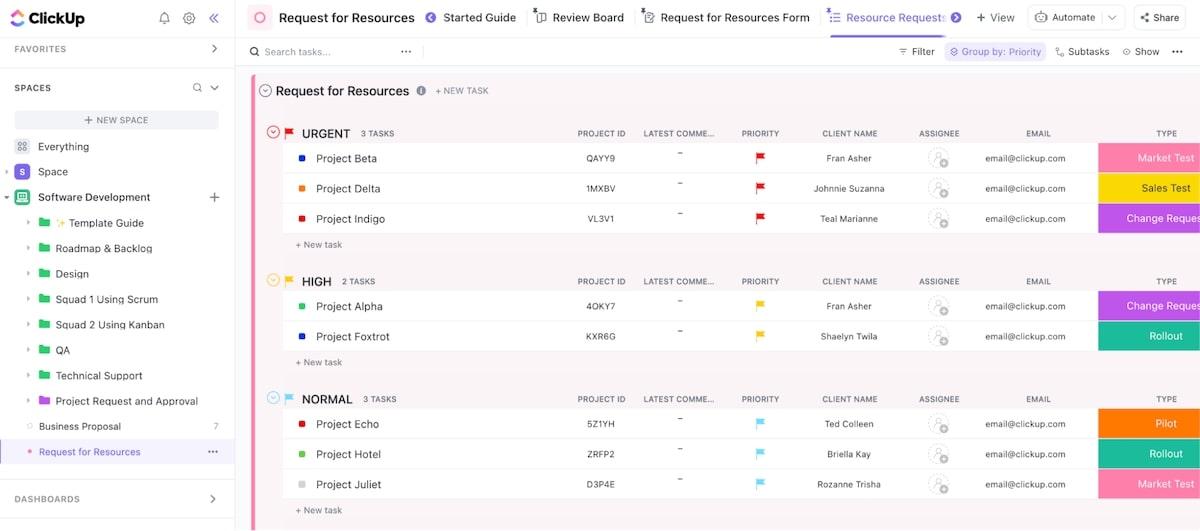Open ellipsis menu next to search tasks
This screenshot has height=531, width=1200.
(x=406, y=52)
